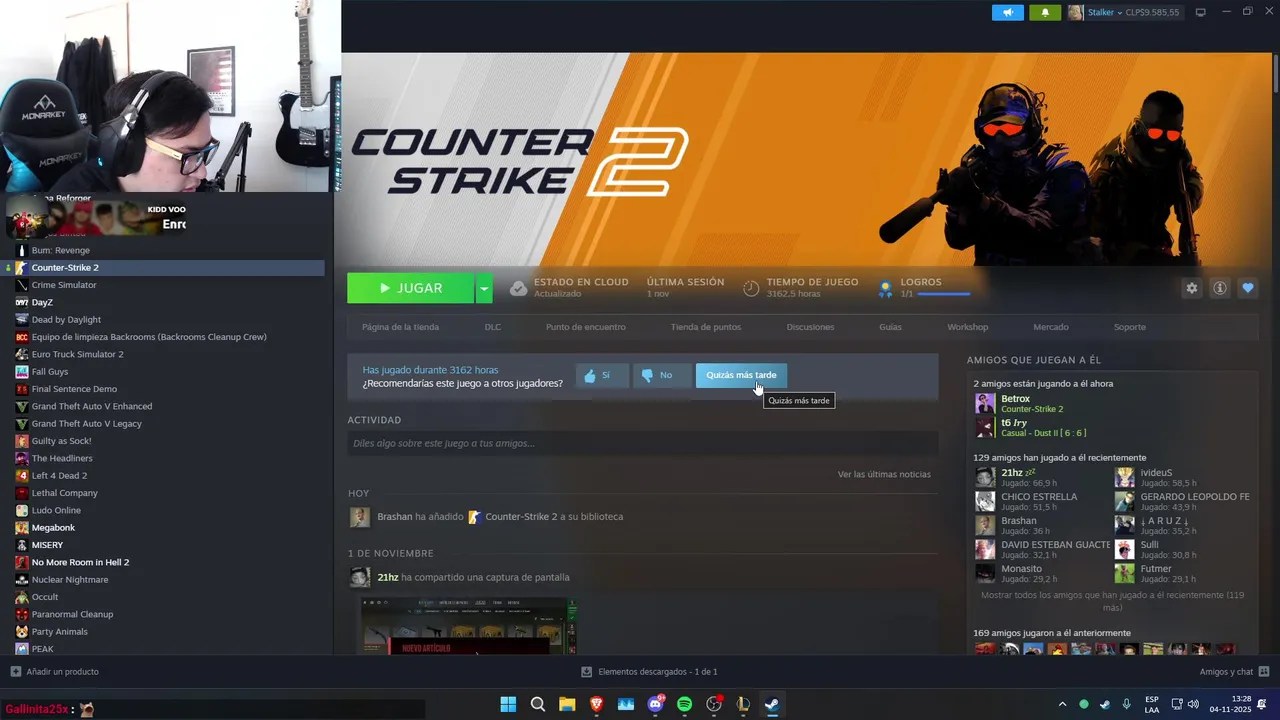
Task: Open the Guías tab
Action: 890,327
